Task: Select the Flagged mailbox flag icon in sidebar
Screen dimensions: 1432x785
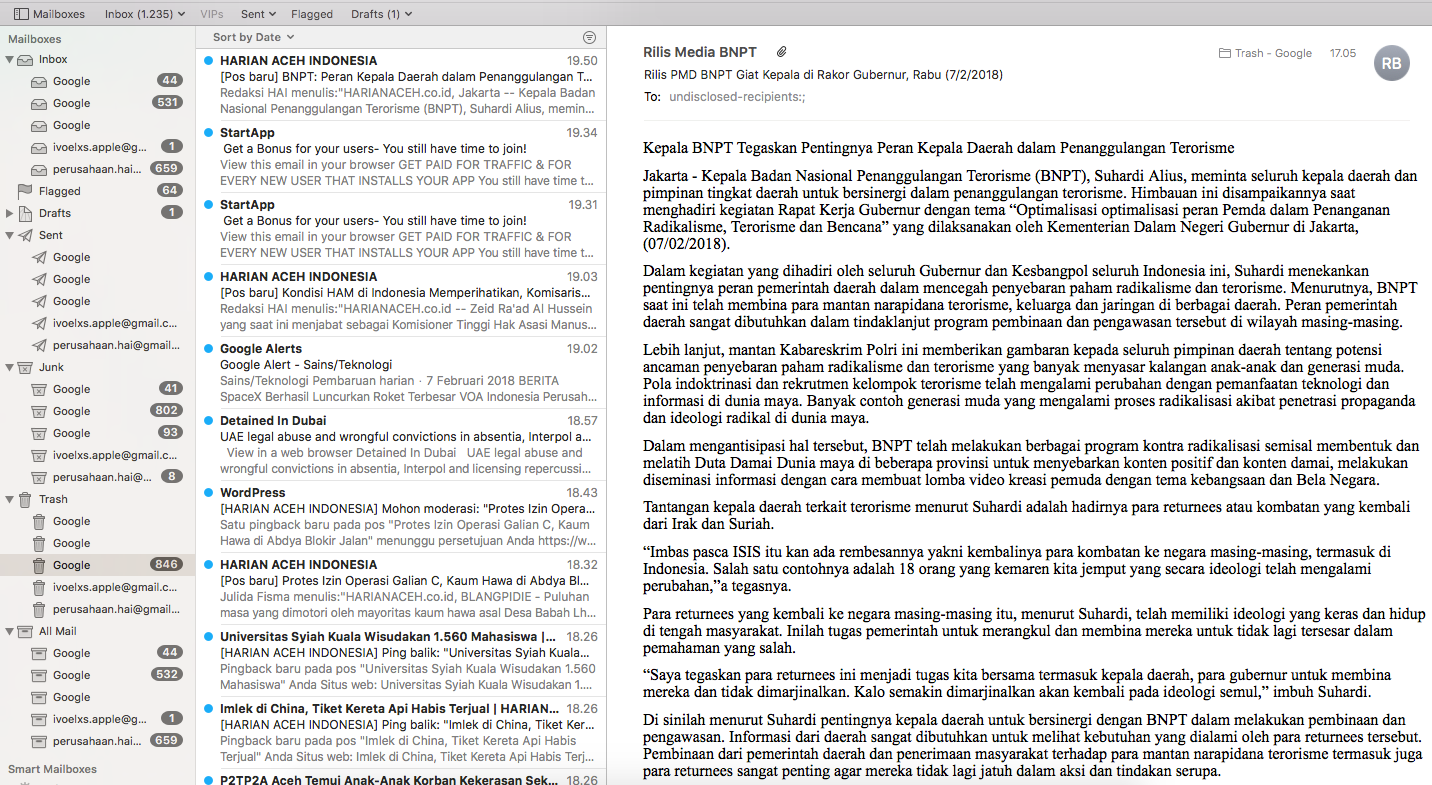Action: 25,191
